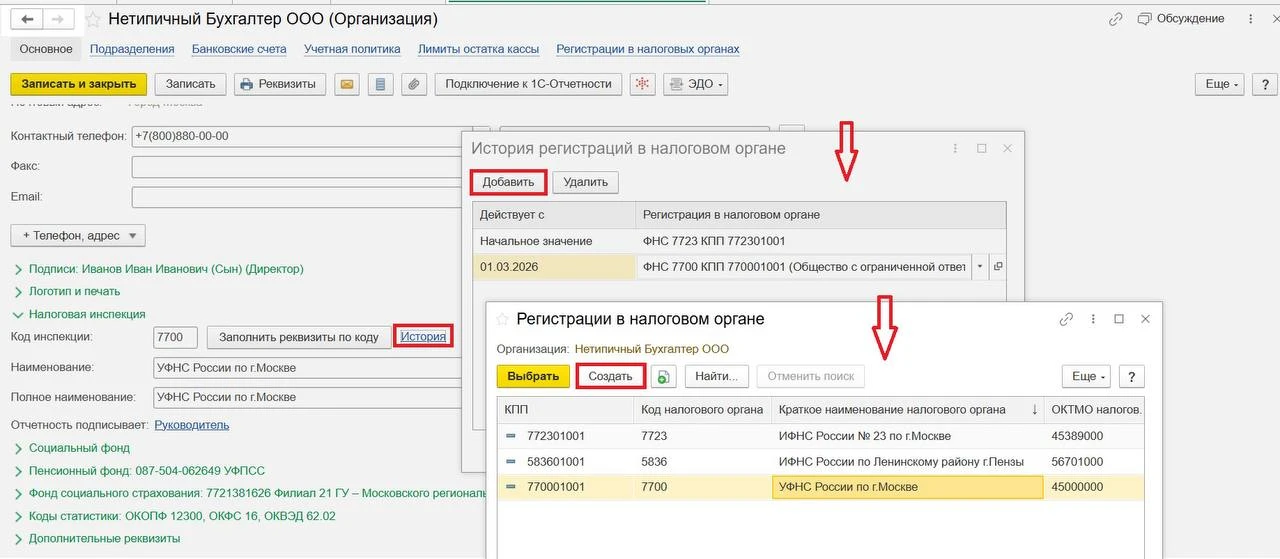Open the Подразделения tab
The image size is (1280, 559).
pos(132,49)
